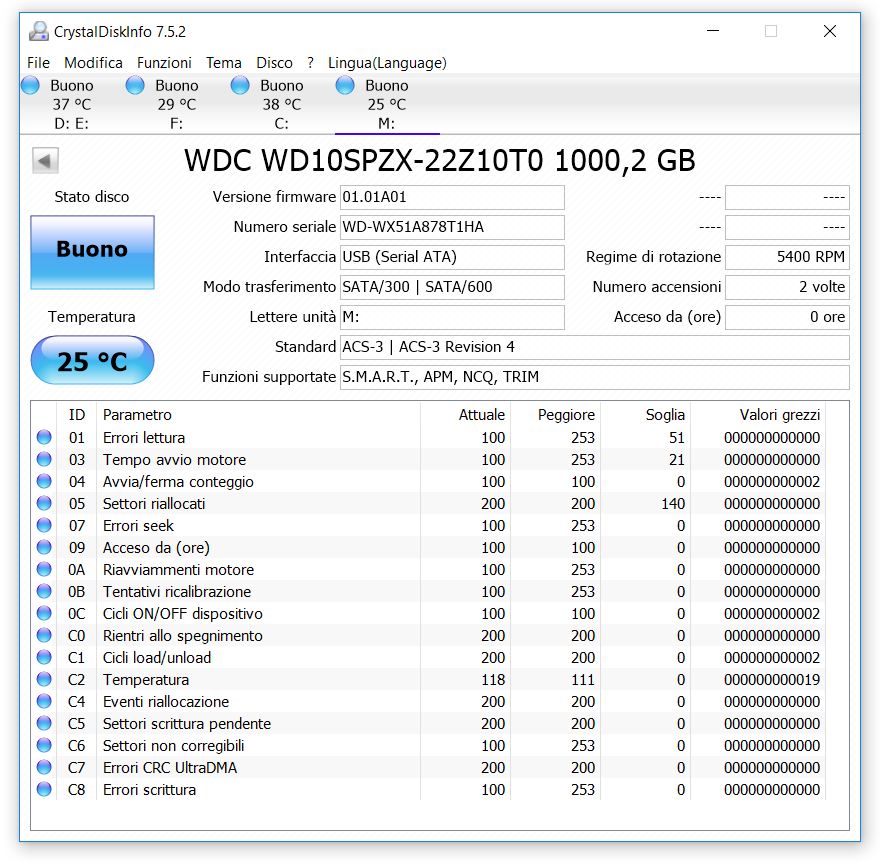The height and width of the screenshot is (864, 880).
Task: Click status orb in Eventi riallocazione row
Action: pyautogui.click(x=44, y=701)
